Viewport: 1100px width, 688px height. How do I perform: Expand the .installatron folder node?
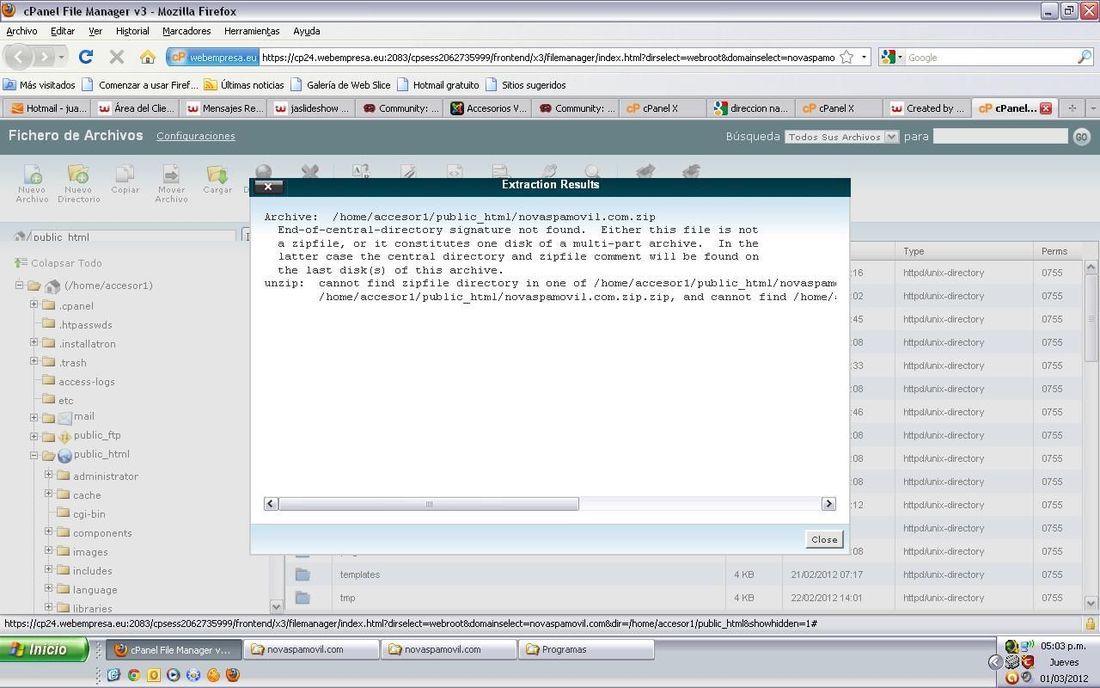[34, 342]
